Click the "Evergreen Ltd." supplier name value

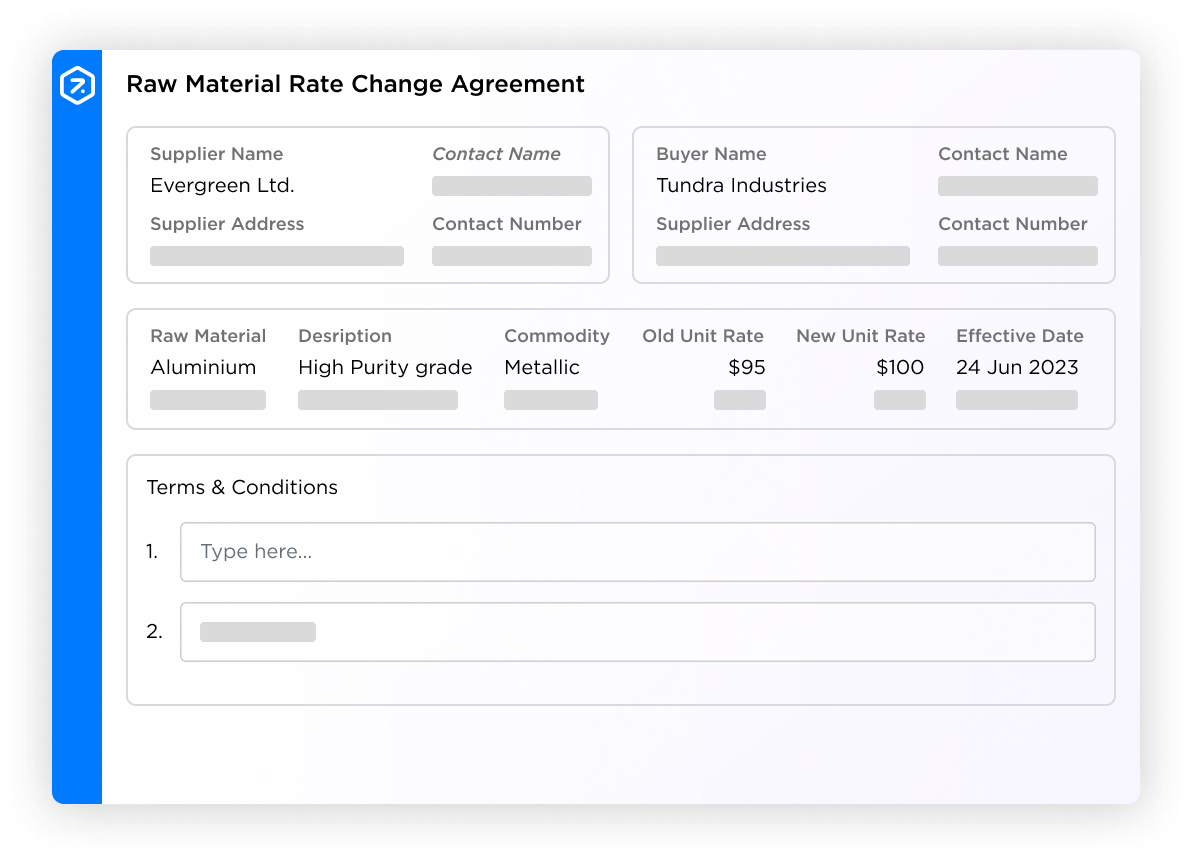click(222, 185)
